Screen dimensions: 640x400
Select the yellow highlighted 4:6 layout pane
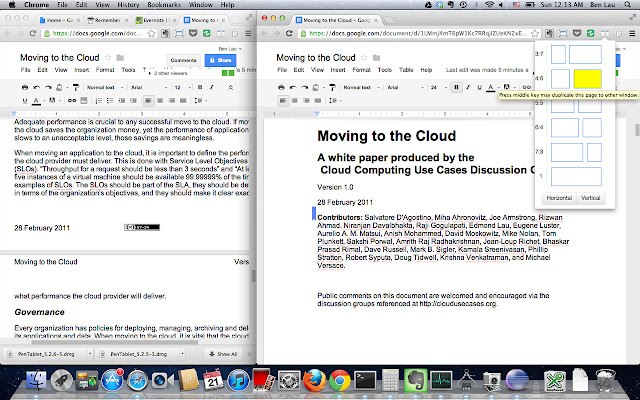[x=587, y=79]
